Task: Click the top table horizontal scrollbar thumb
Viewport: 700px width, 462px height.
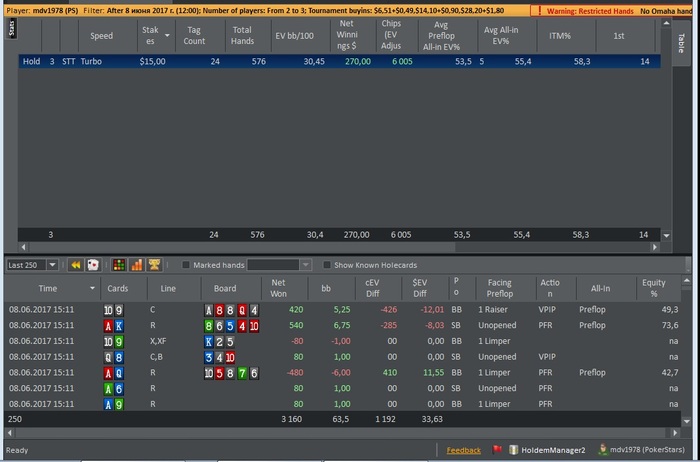Action: coord(242,247)
